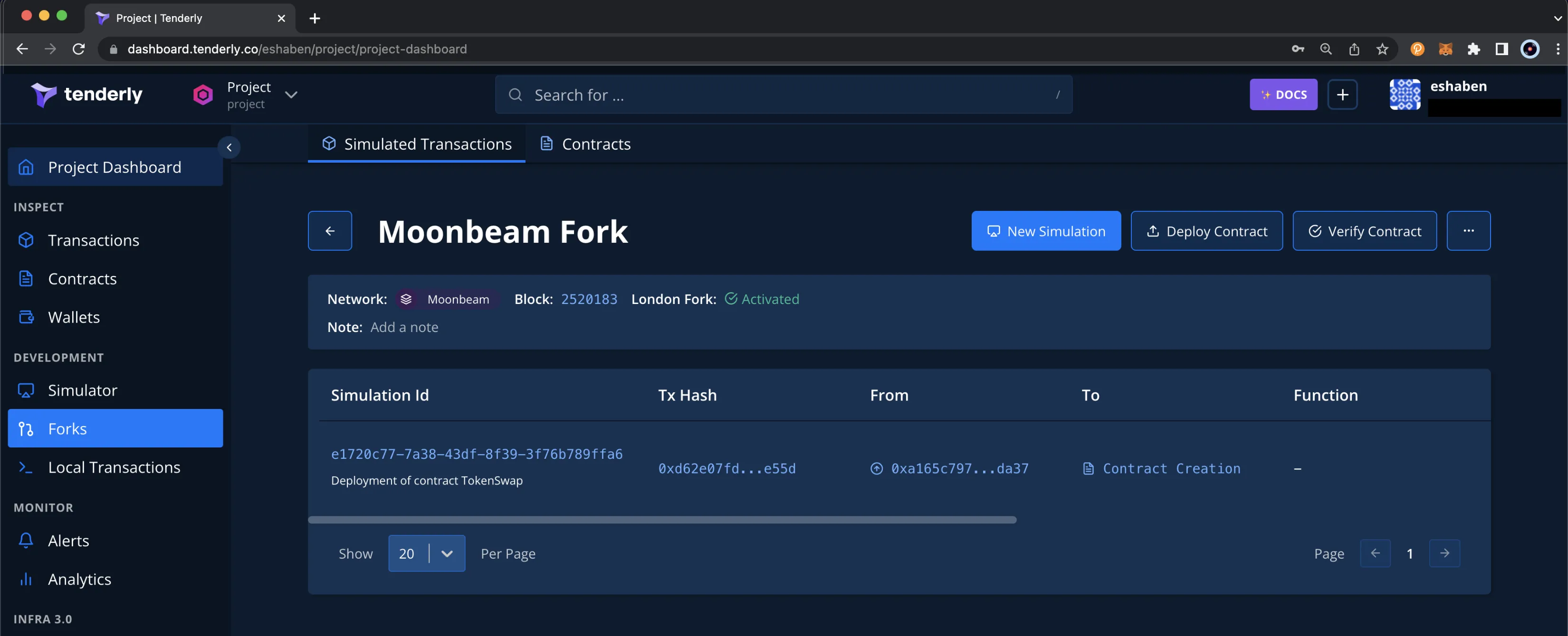1568x636 pixels.
Task: Open From address 0xa165c797...da37
Action: tap(959, 468)
